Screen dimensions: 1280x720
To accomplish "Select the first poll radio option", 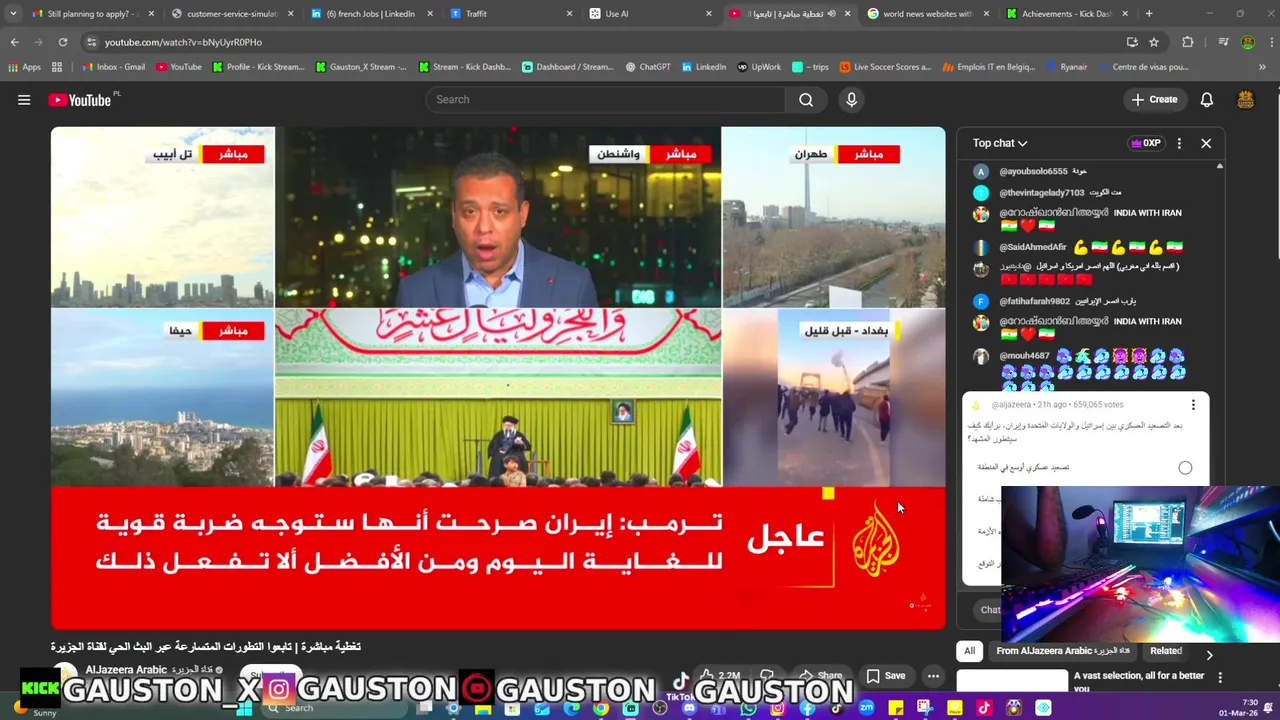I will click(x=1185, y=468).
